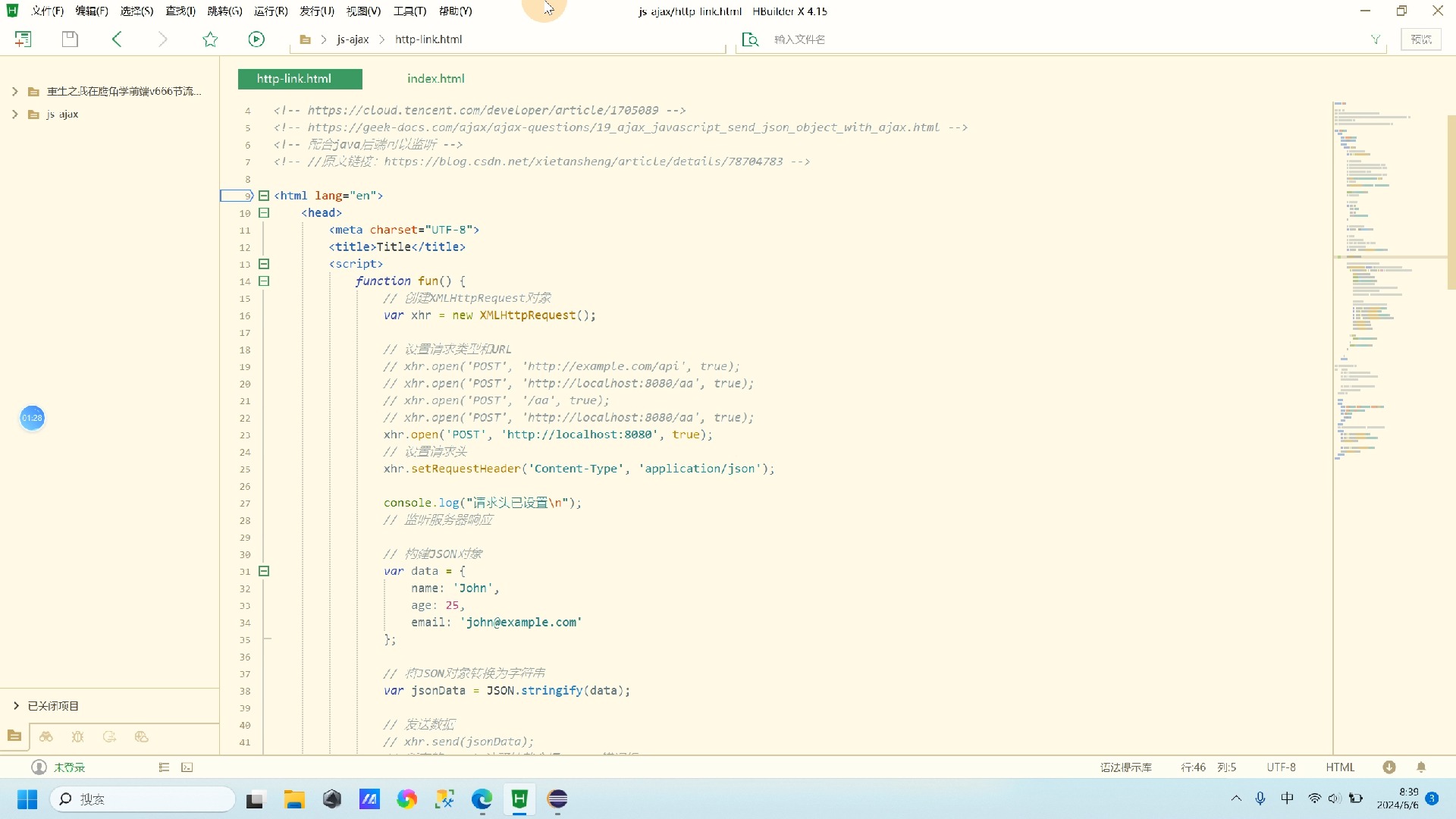Click http-link.html in the breadcrumb path

[428, 39]
